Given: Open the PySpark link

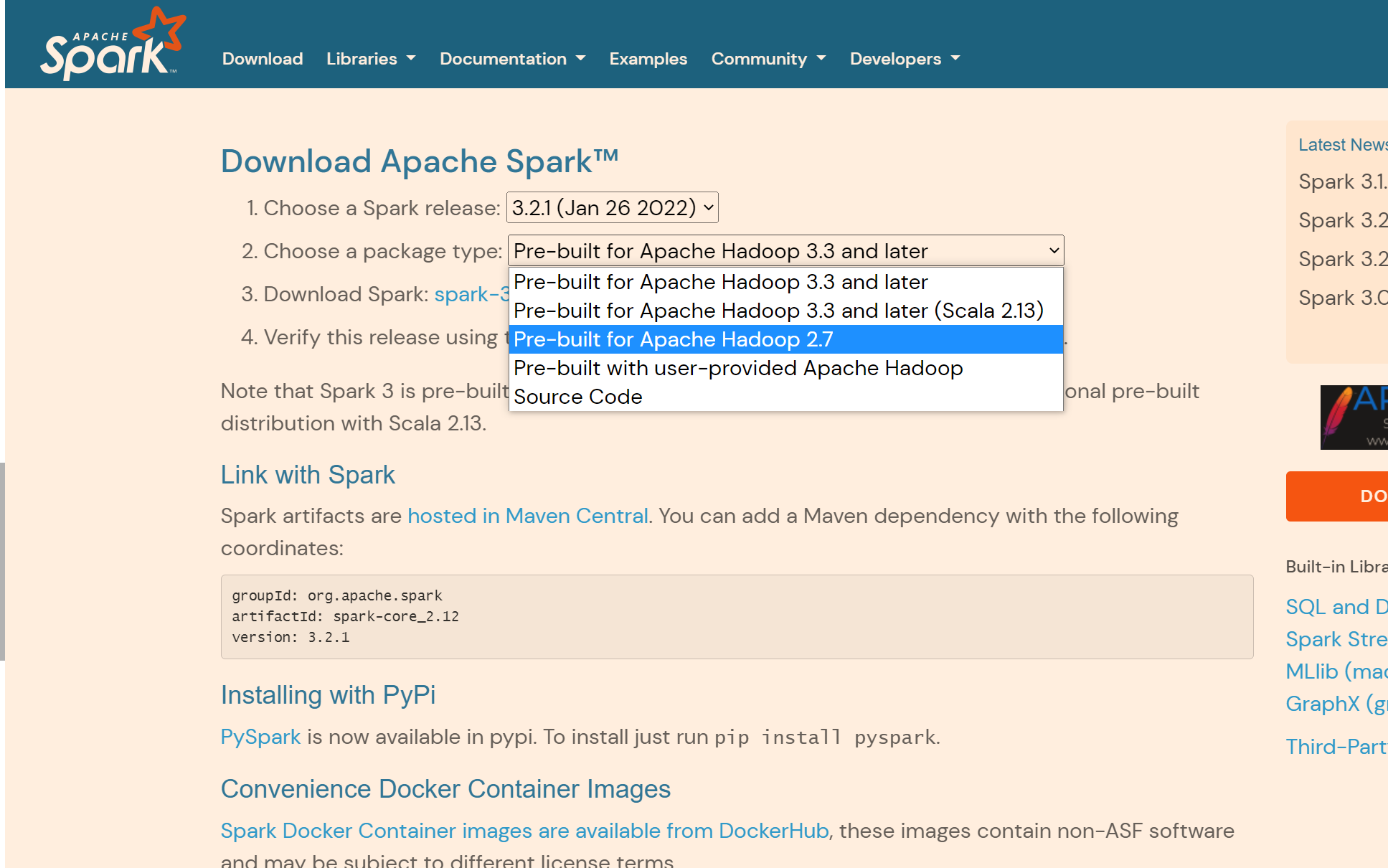Looking at the screenshot, I should coord(260,737).
